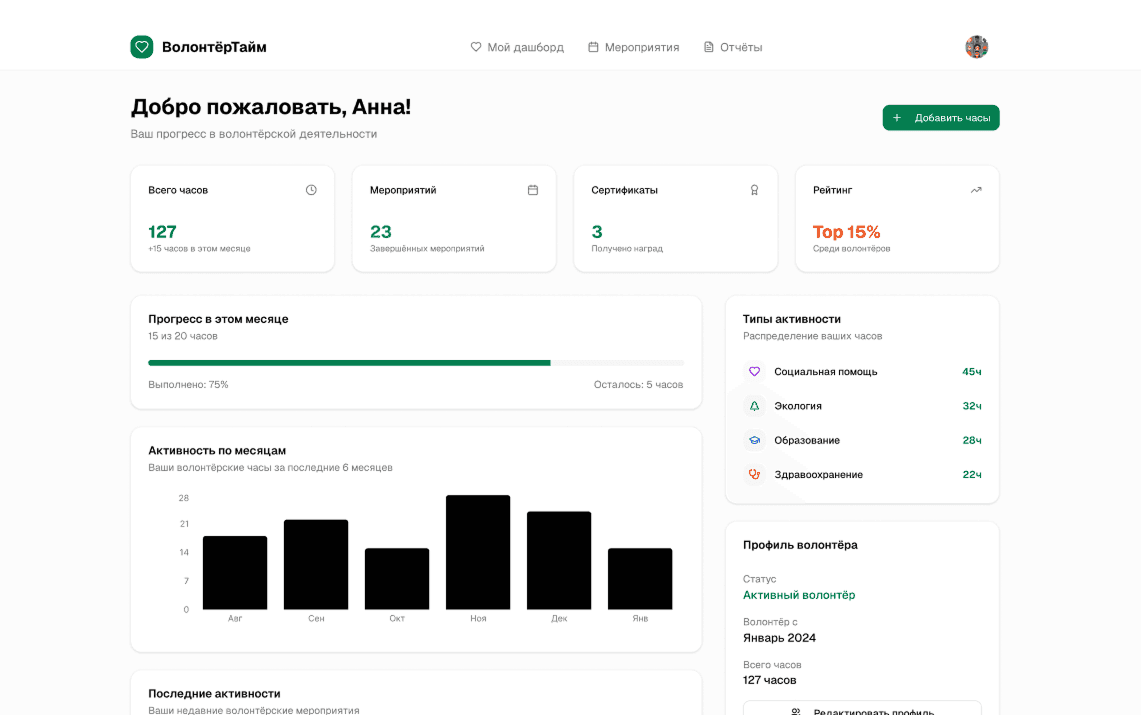Select the Ноя bar in the activity chart

pos(478,552)
